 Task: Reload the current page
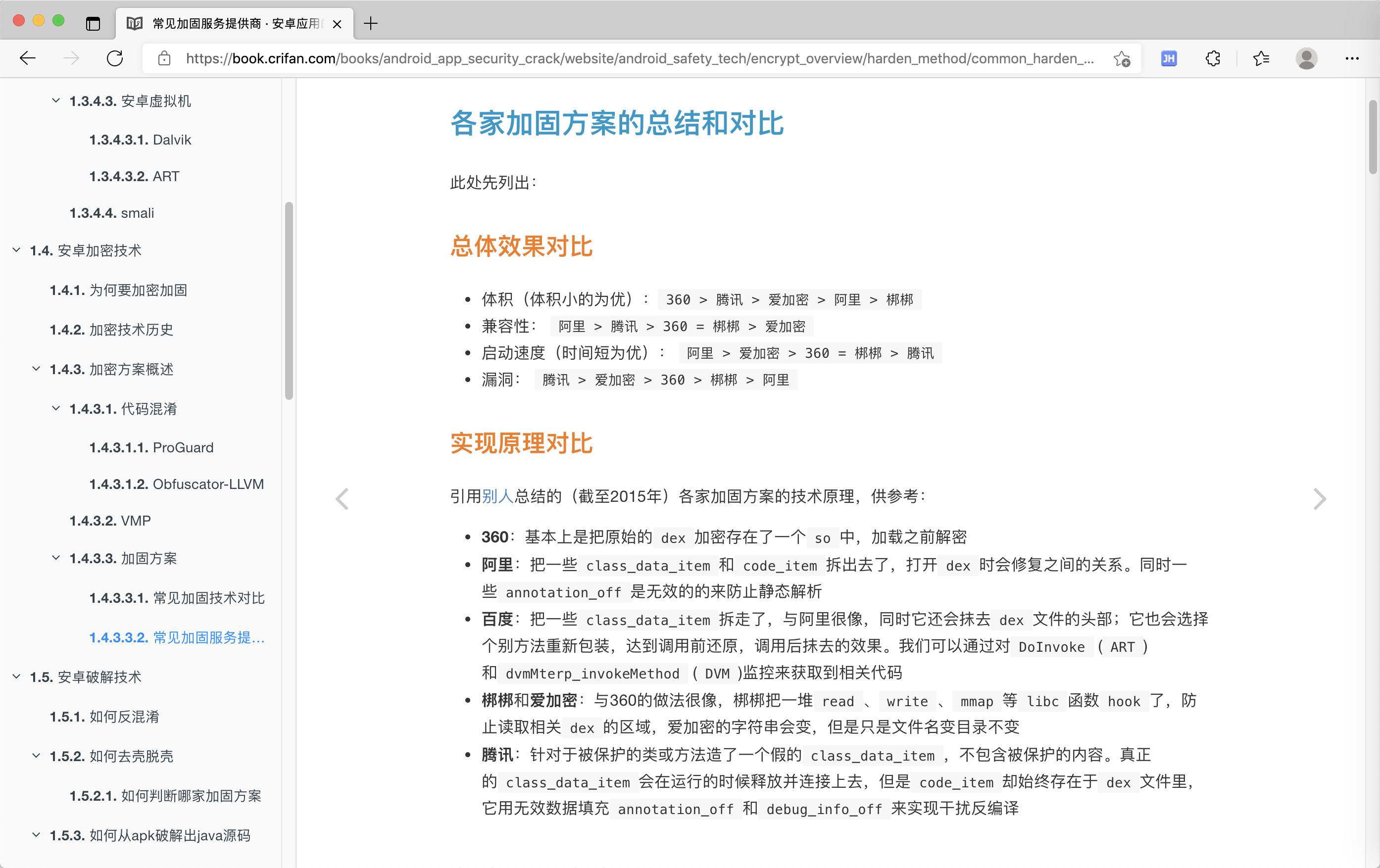pyautogui.click(x=115, y=58)
